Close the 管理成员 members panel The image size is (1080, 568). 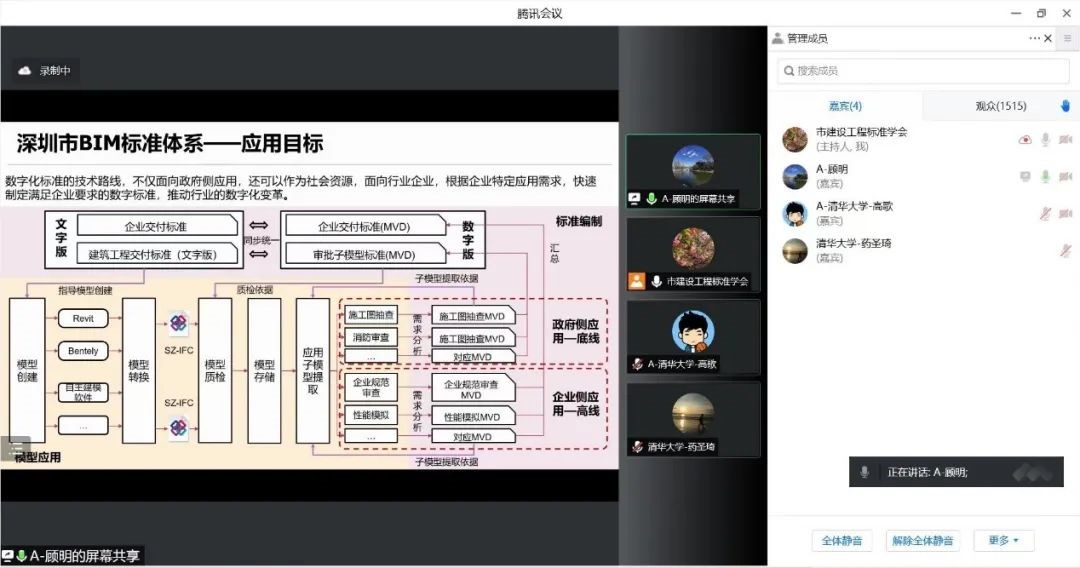coord(1048,39)
